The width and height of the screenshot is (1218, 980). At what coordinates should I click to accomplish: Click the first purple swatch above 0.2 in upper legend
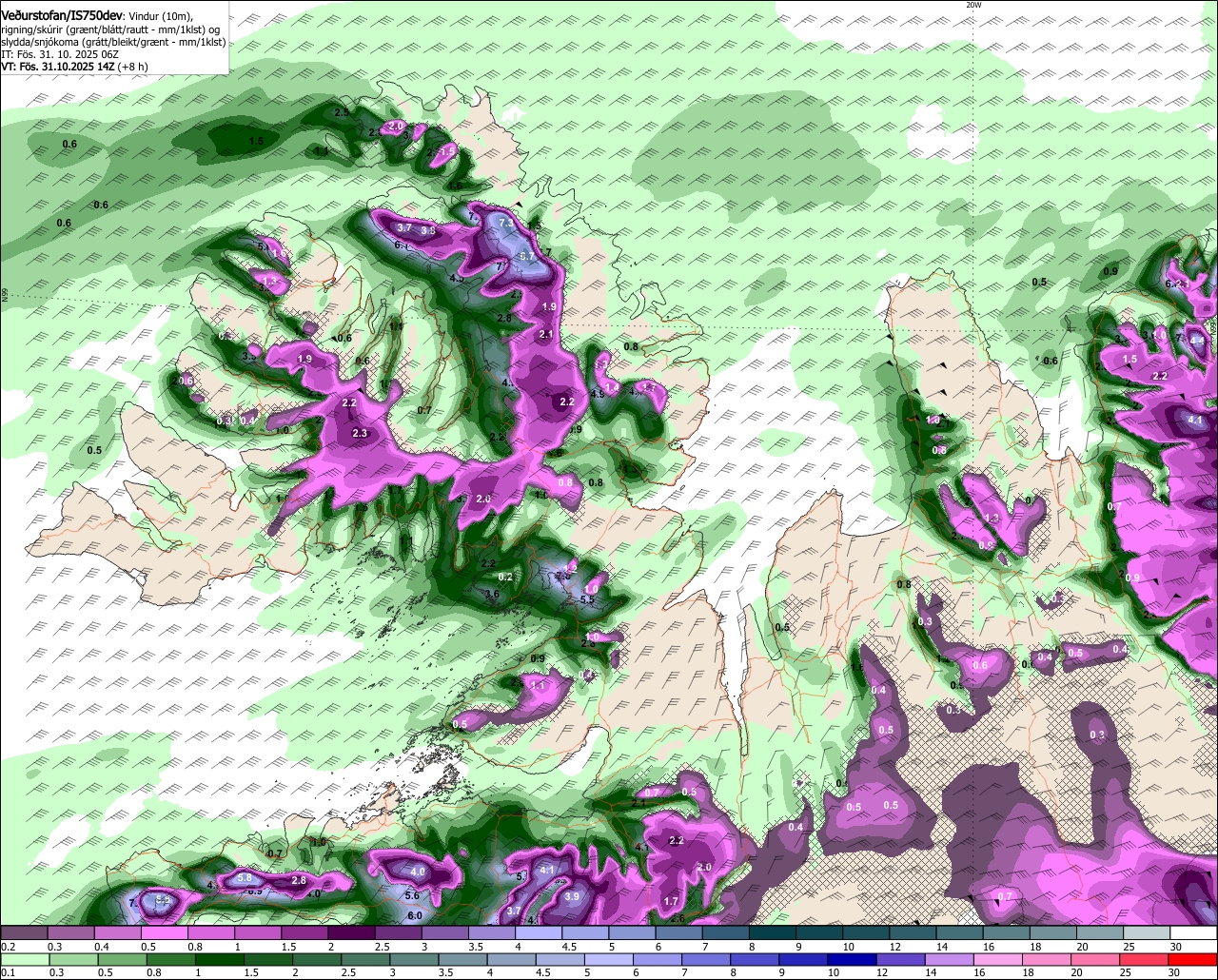[x=23, y=932]
